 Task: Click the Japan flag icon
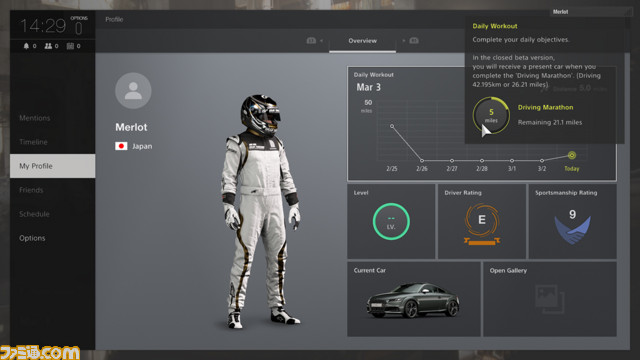click(x=121, y=146)
